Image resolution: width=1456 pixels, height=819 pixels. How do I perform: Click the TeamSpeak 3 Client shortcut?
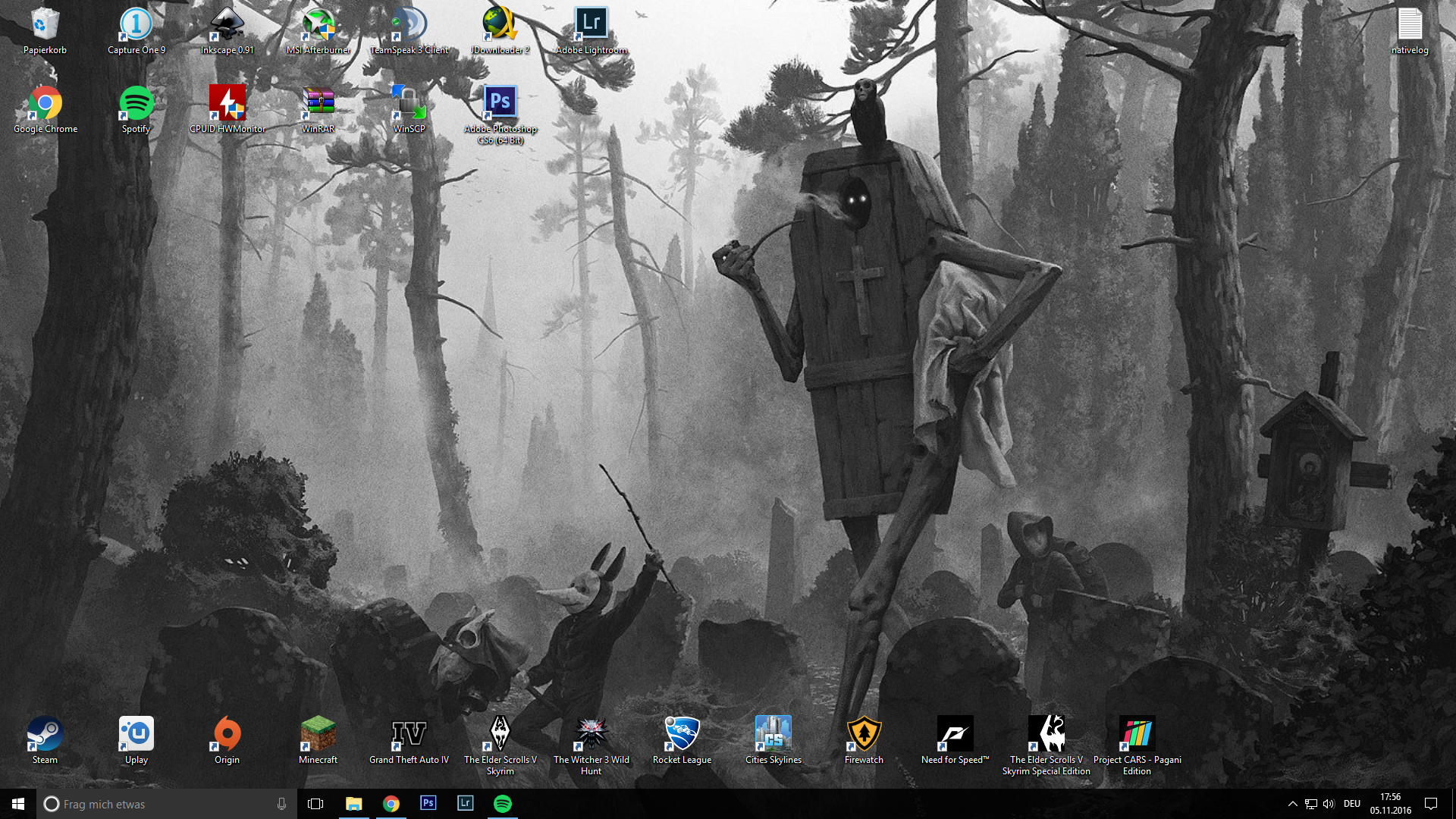click(409, 24)
